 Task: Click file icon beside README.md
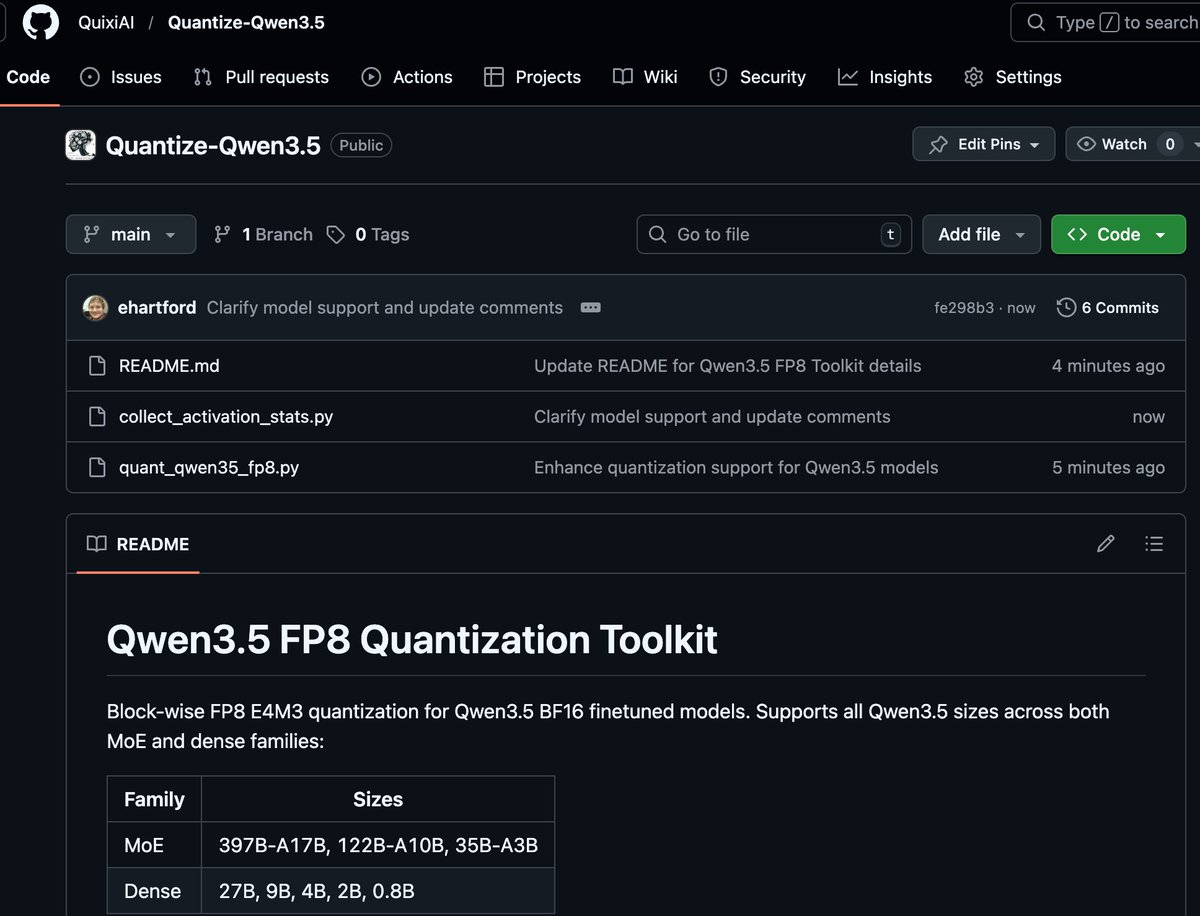(97, 366)
